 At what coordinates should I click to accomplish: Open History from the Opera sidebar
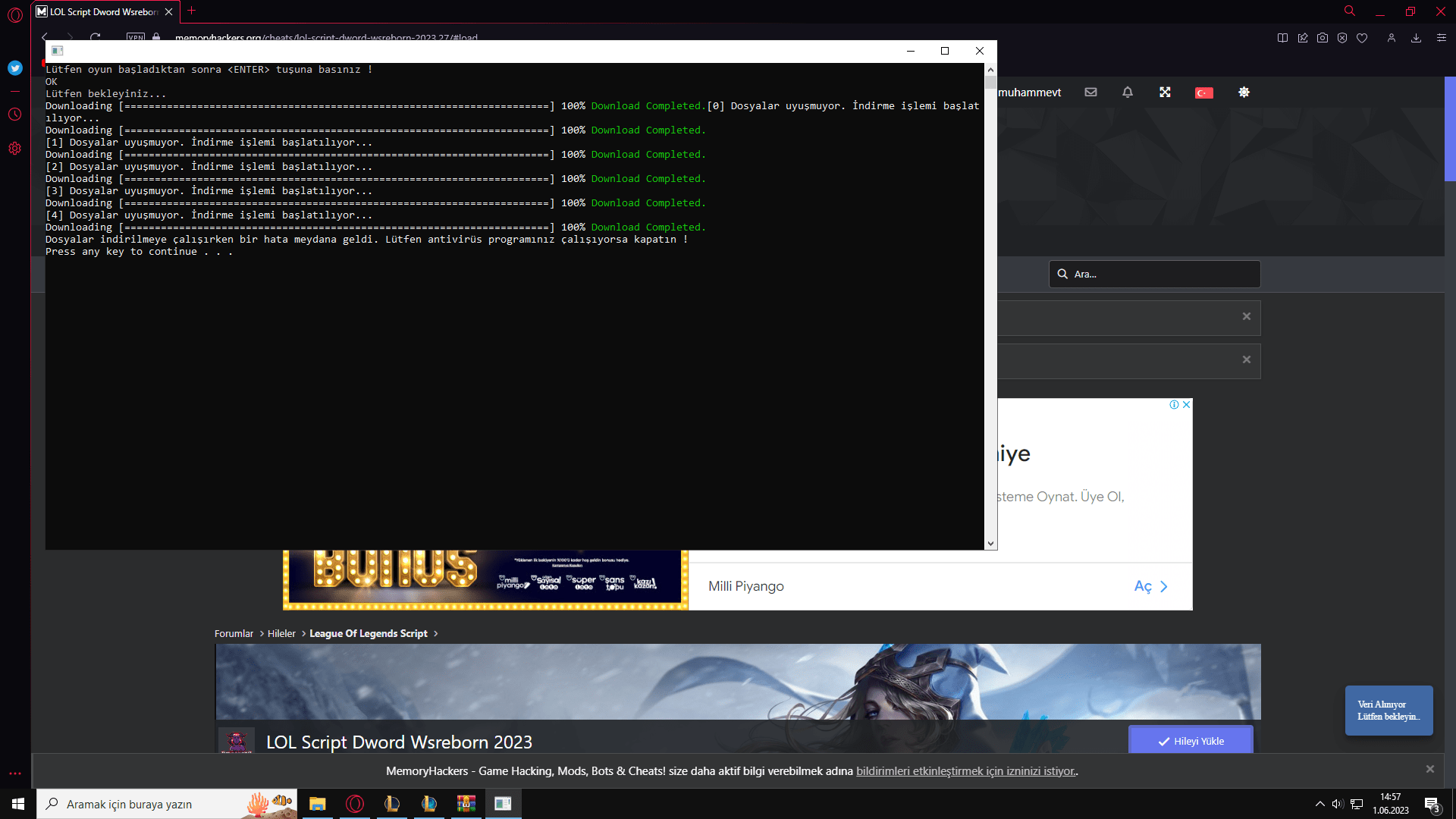click(14, 115)
